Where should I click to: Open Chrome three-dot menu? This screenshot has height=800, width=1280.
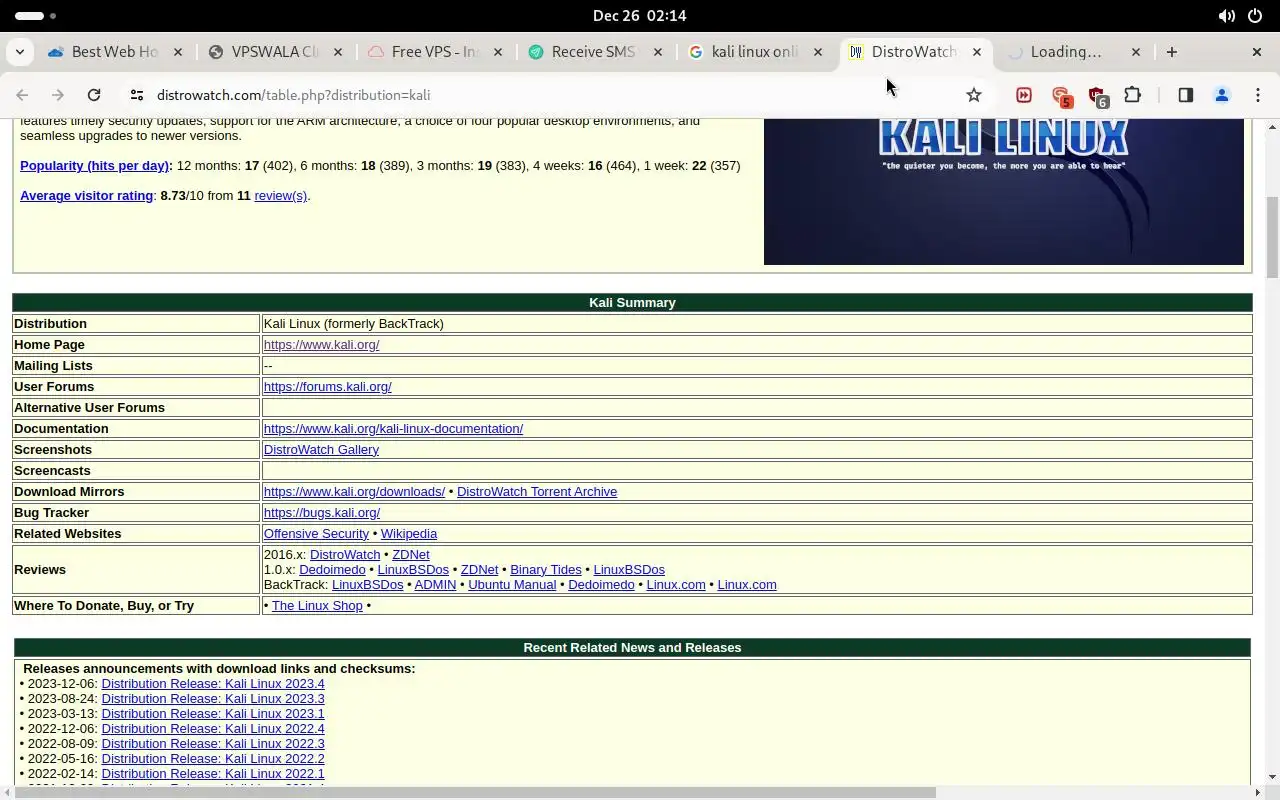point(1258,95)
